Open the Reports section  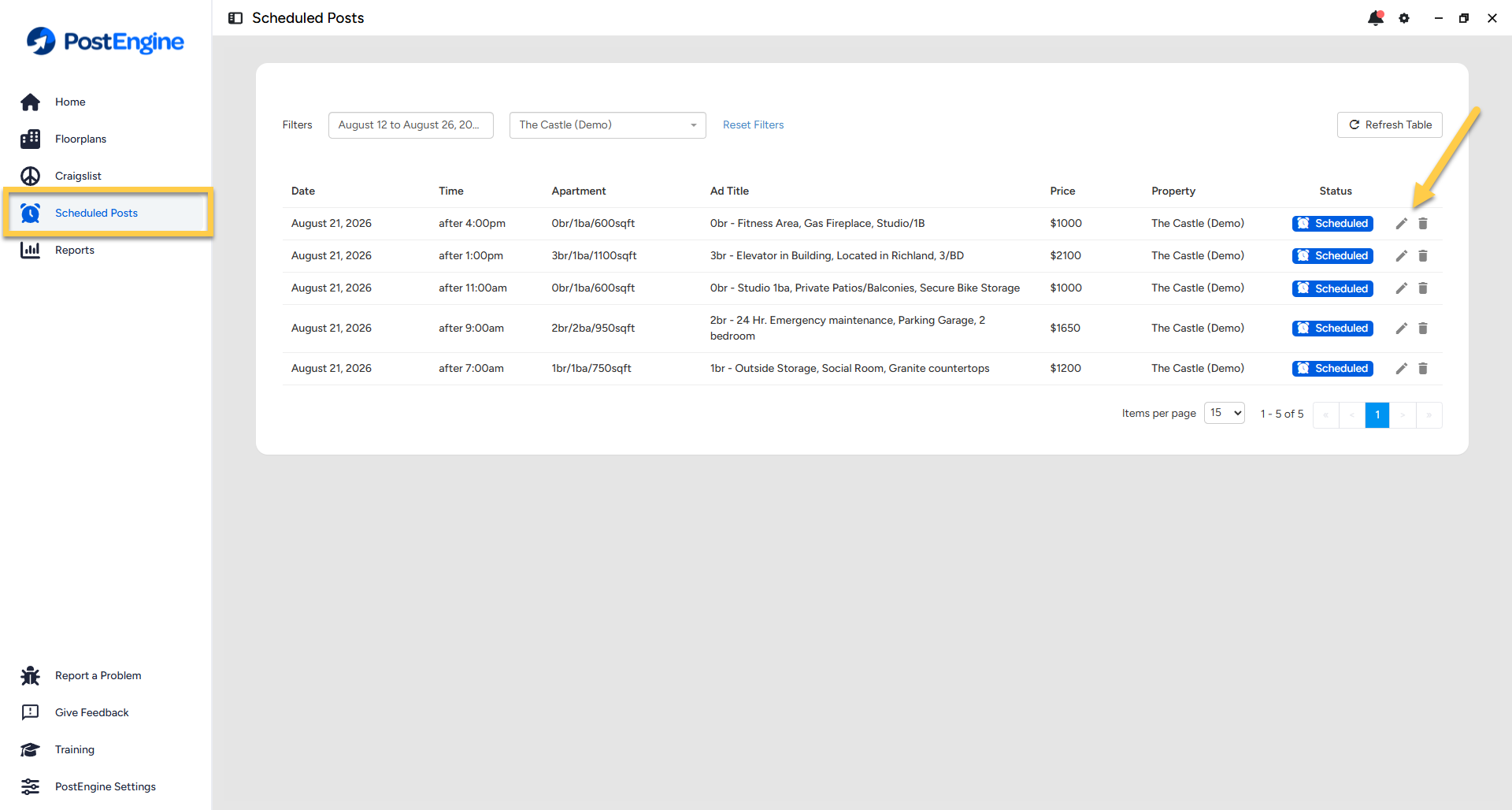[75, 250]
